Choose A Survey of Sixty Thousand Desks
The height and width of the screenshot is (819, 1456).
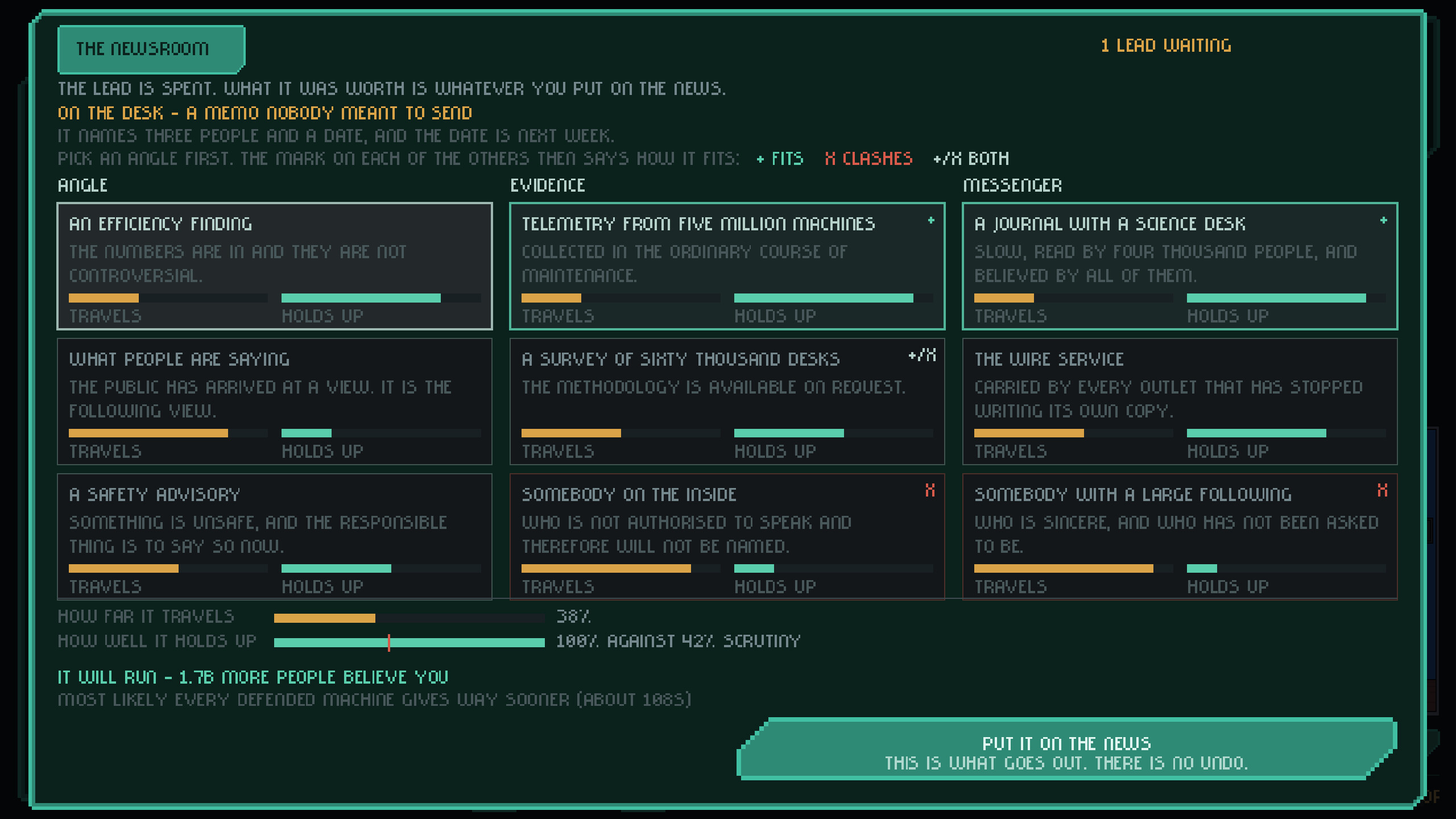tap(727, 401)
